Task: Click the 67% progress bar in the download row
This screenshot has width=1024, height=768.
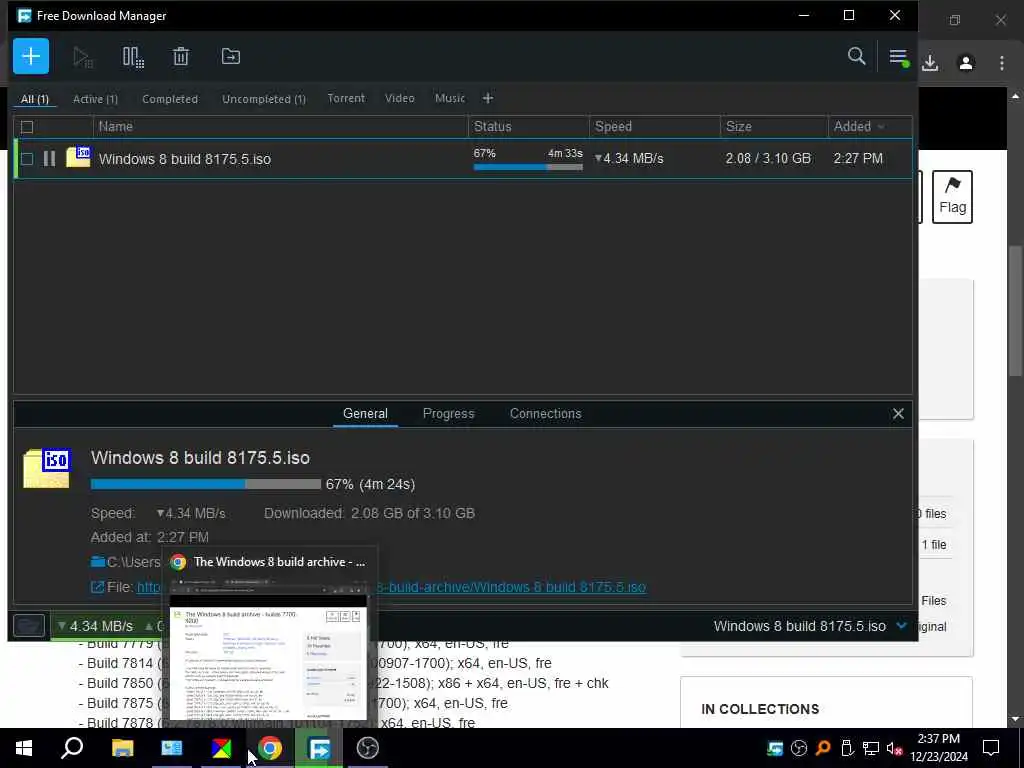Action: 528,167
